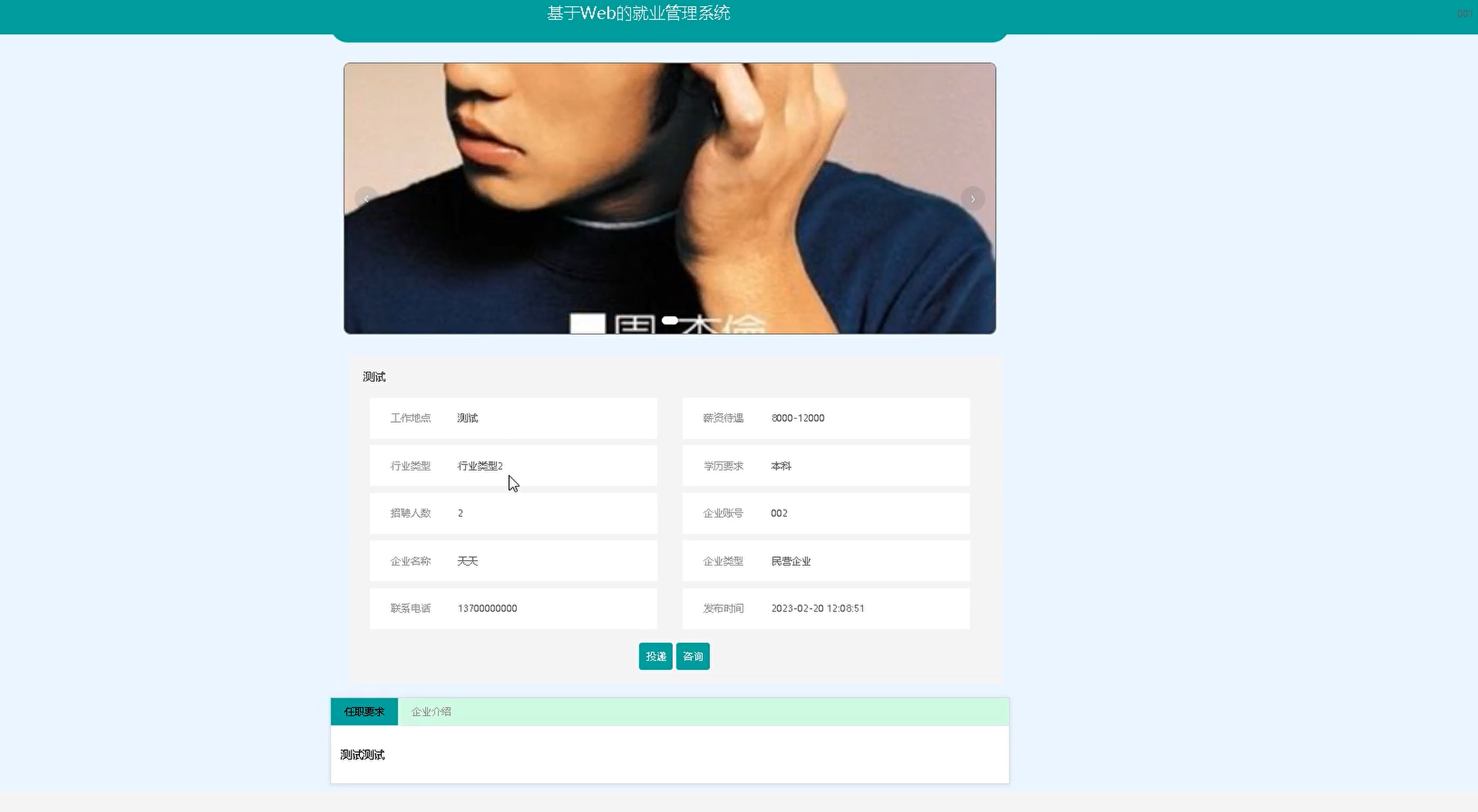The image size is (1478, 812).
Task: Click the company name 天天
Action: click(x=467, y=561)
